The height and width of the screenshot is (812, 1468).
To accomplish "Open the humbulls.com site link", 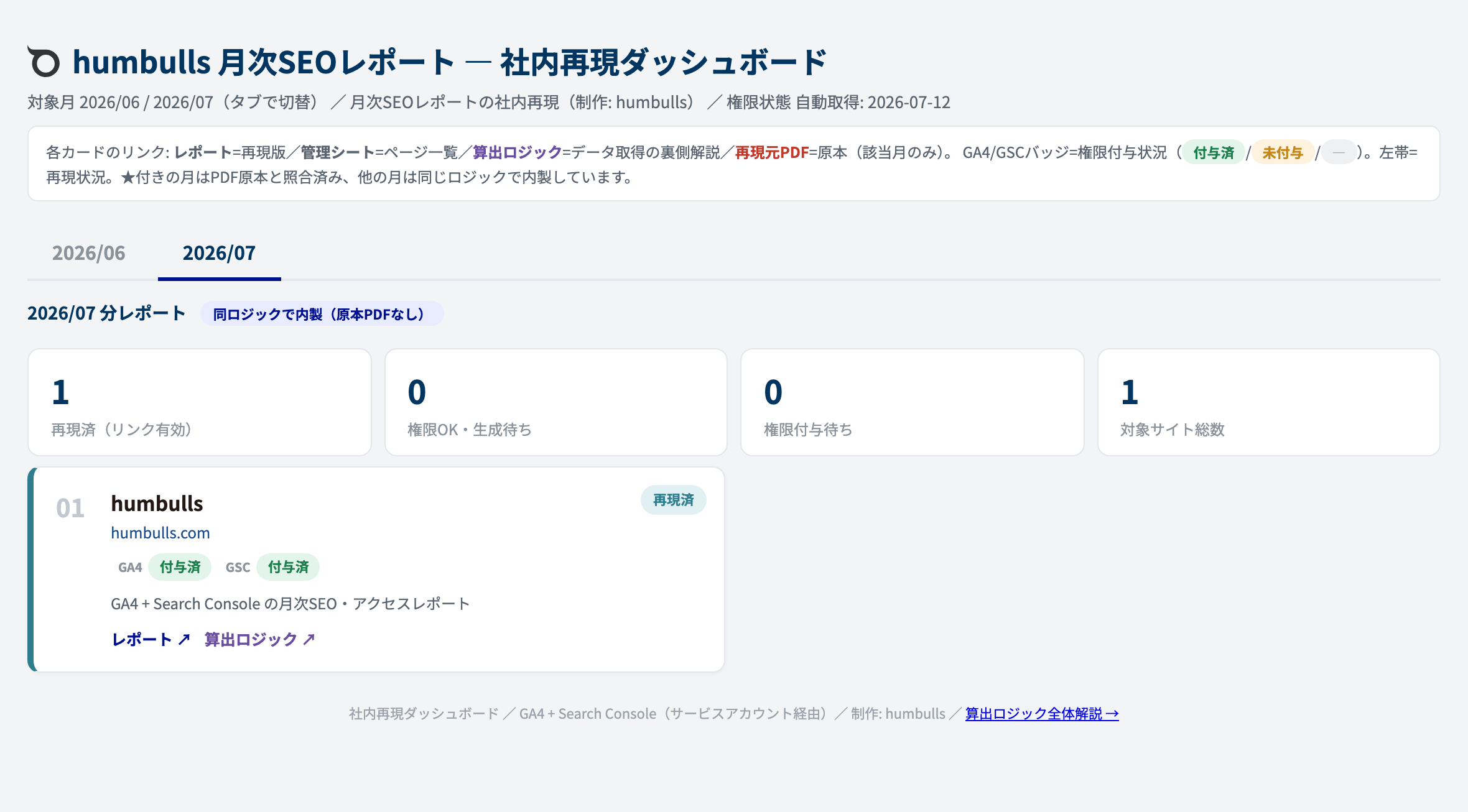I will pyautogui.click(x=160, y=533).
